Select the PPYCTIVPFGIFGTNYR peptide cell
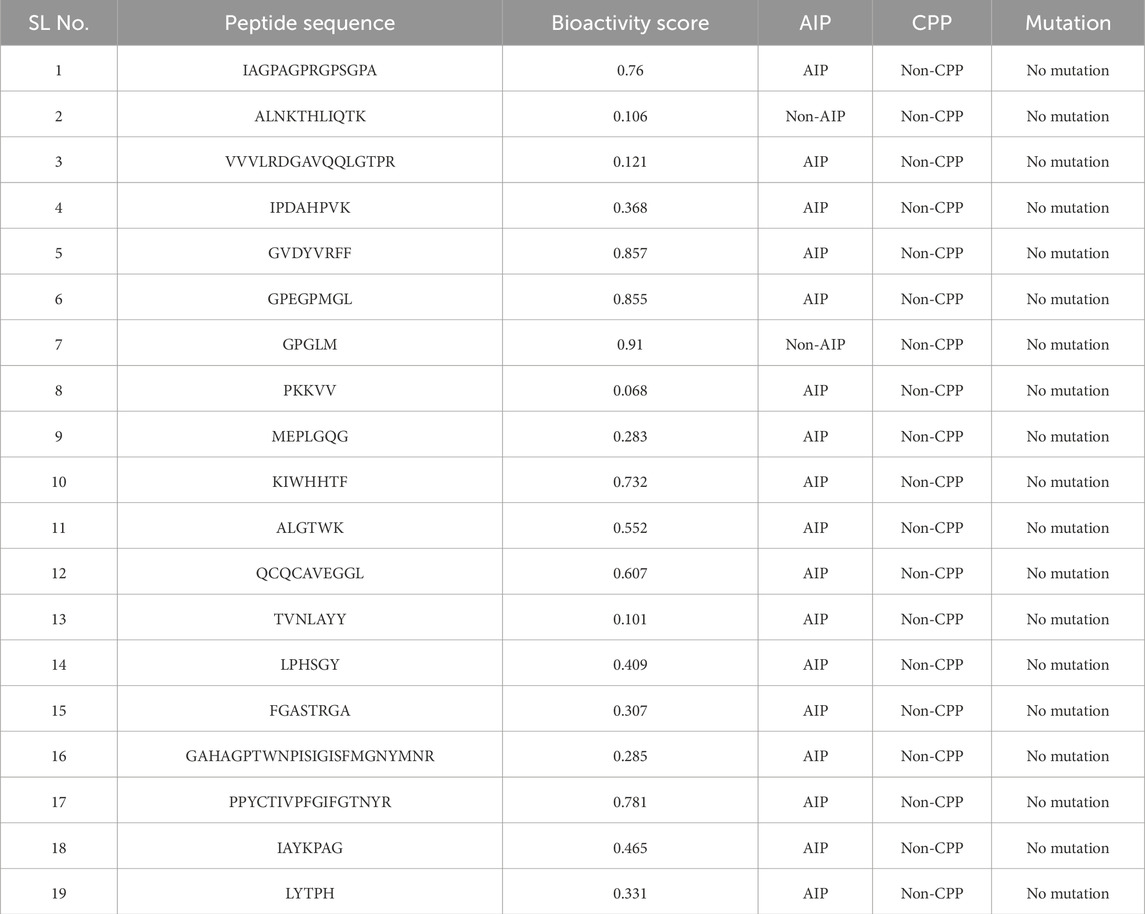 pyautogui.click(x=310, y=803)
